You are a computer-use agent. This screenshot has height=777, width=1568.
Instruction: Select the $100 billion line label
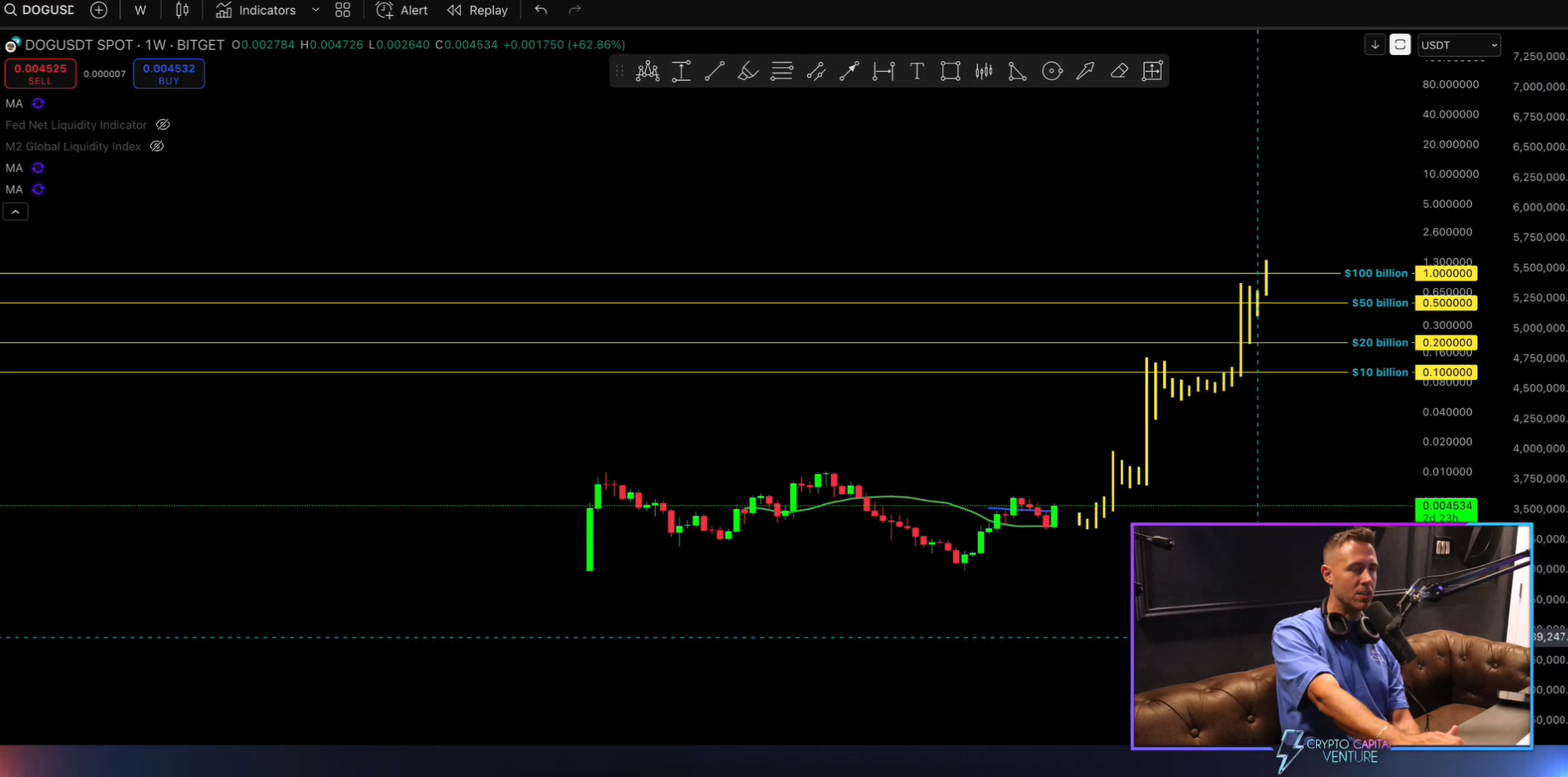coord(1375,274)
